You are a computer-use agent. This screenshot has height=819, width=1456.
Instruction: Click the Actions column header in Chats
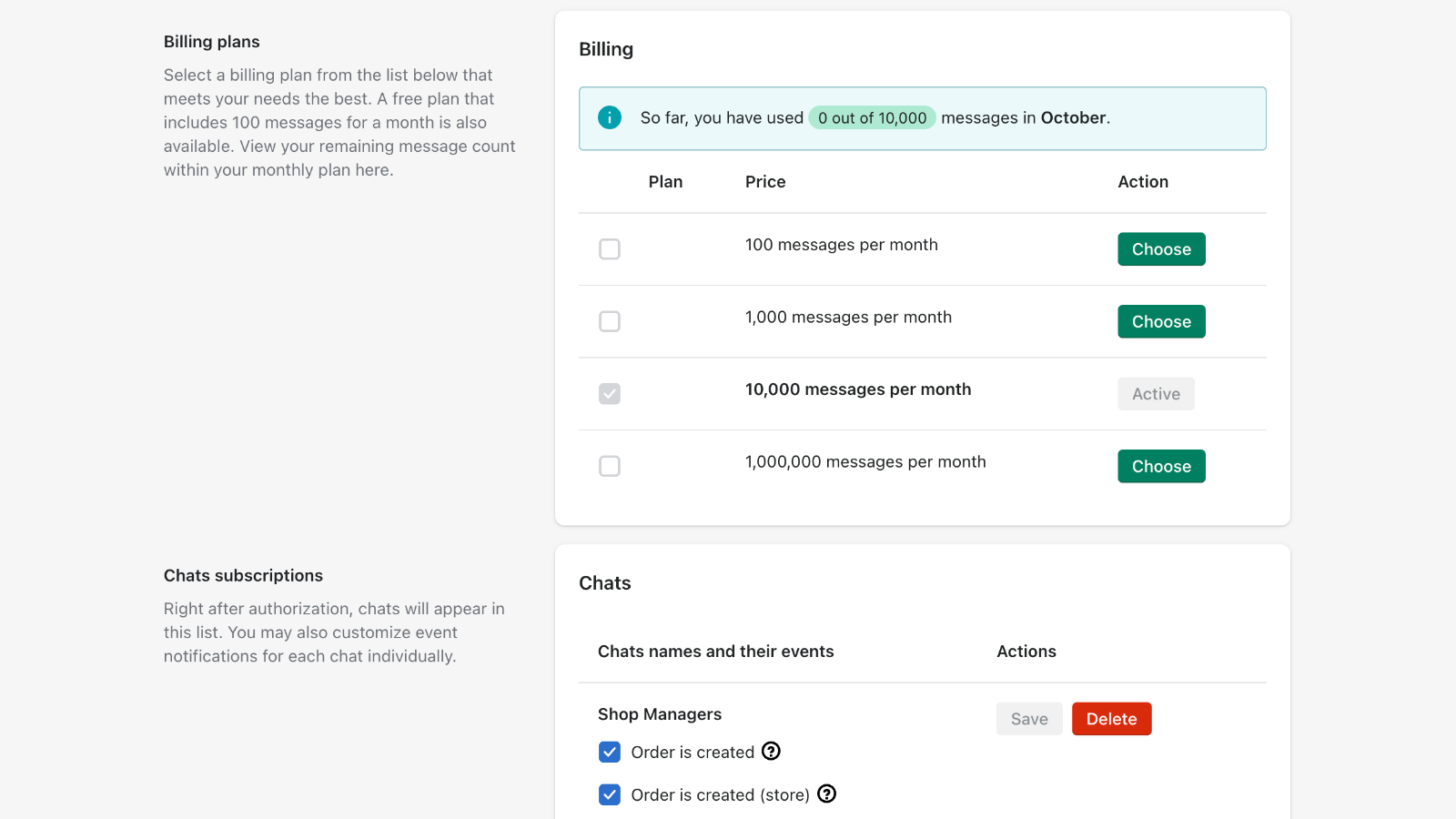(1026, 651)
